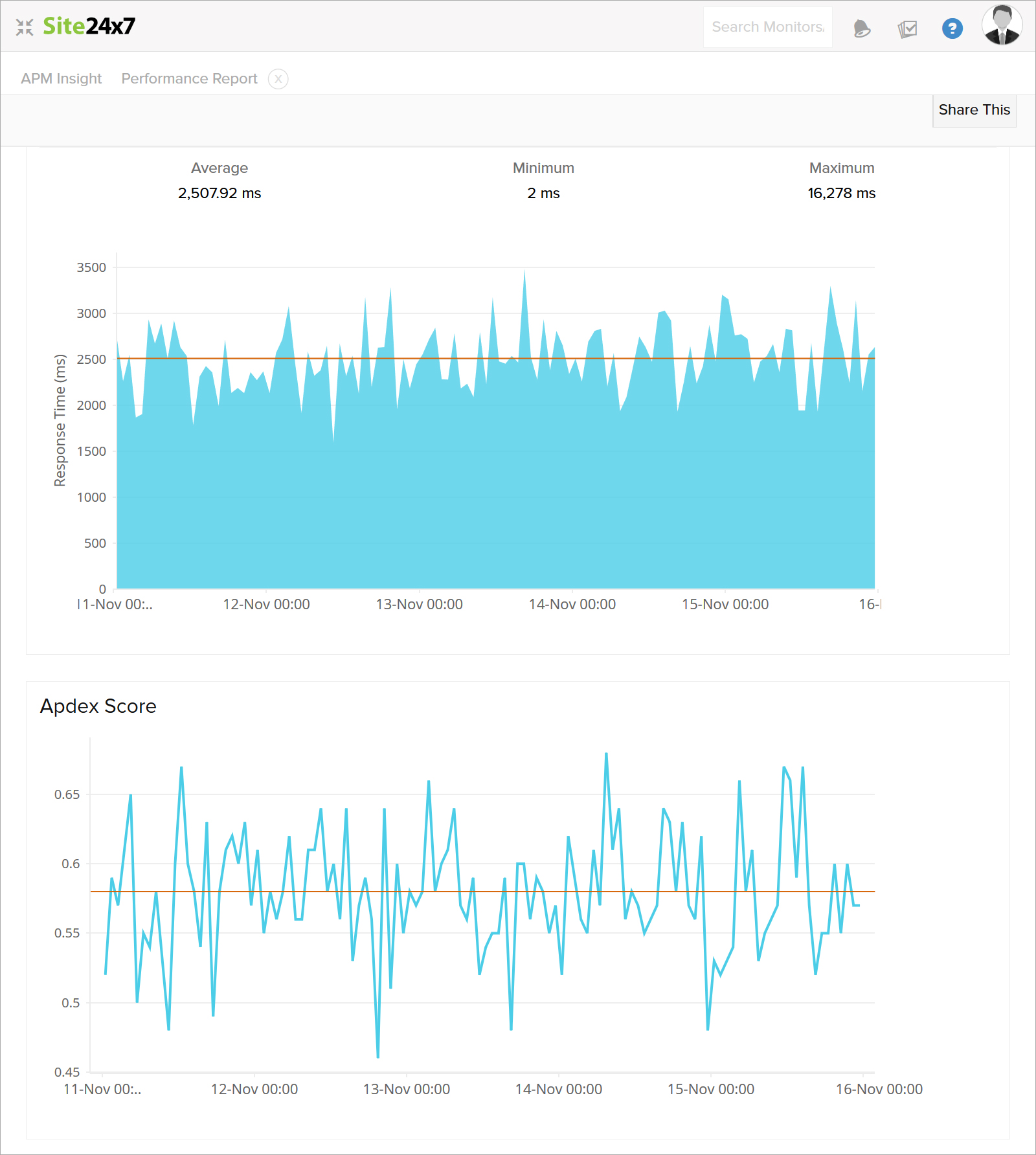Click the Maximum 16,278 ms value
This screenshot has height=1155, width=1036.
click(841, 193)
